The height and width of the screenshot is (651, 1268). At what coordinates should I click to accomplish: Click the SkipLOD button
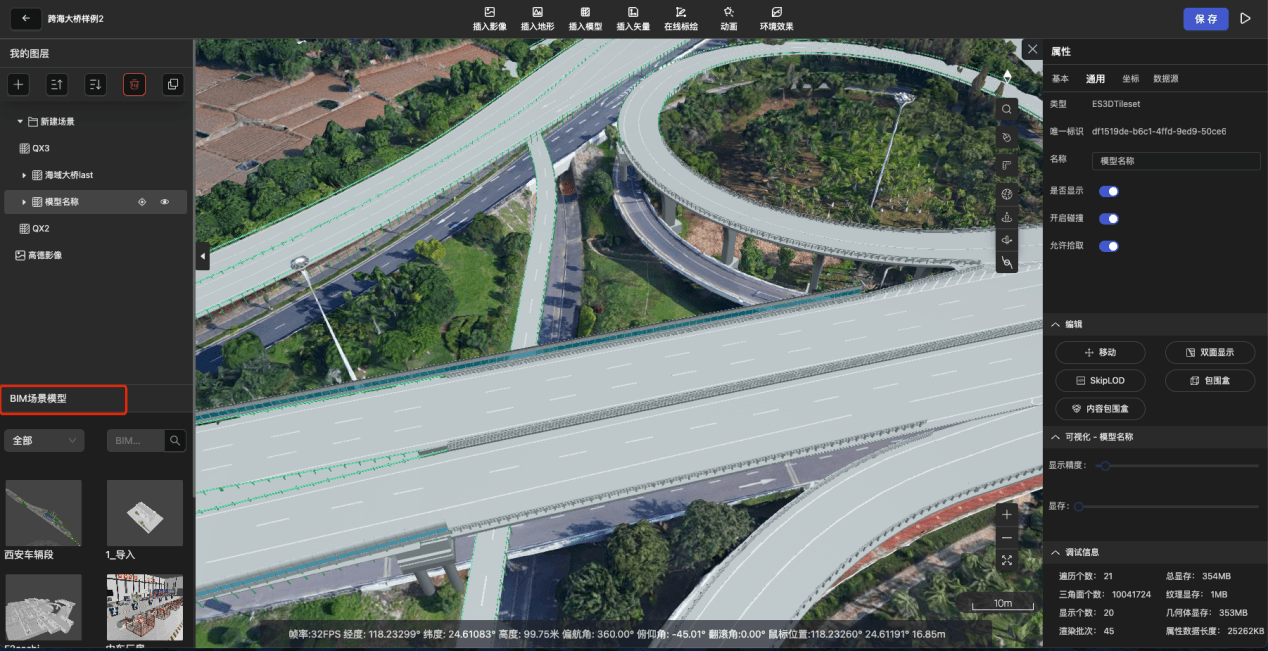(1100, 381)
